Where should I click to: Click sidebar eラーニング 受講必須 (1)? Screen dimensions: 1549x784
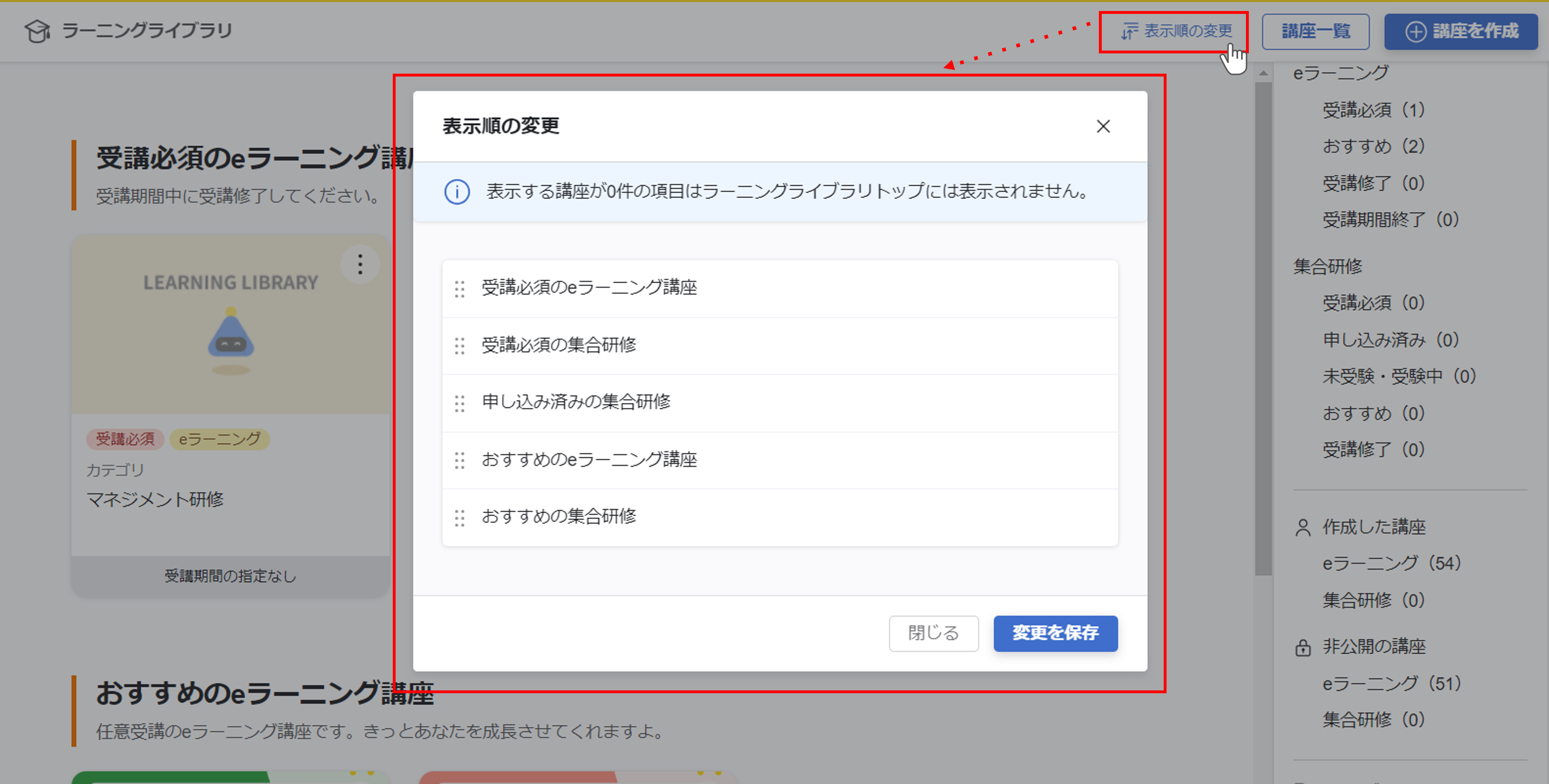1374,110
